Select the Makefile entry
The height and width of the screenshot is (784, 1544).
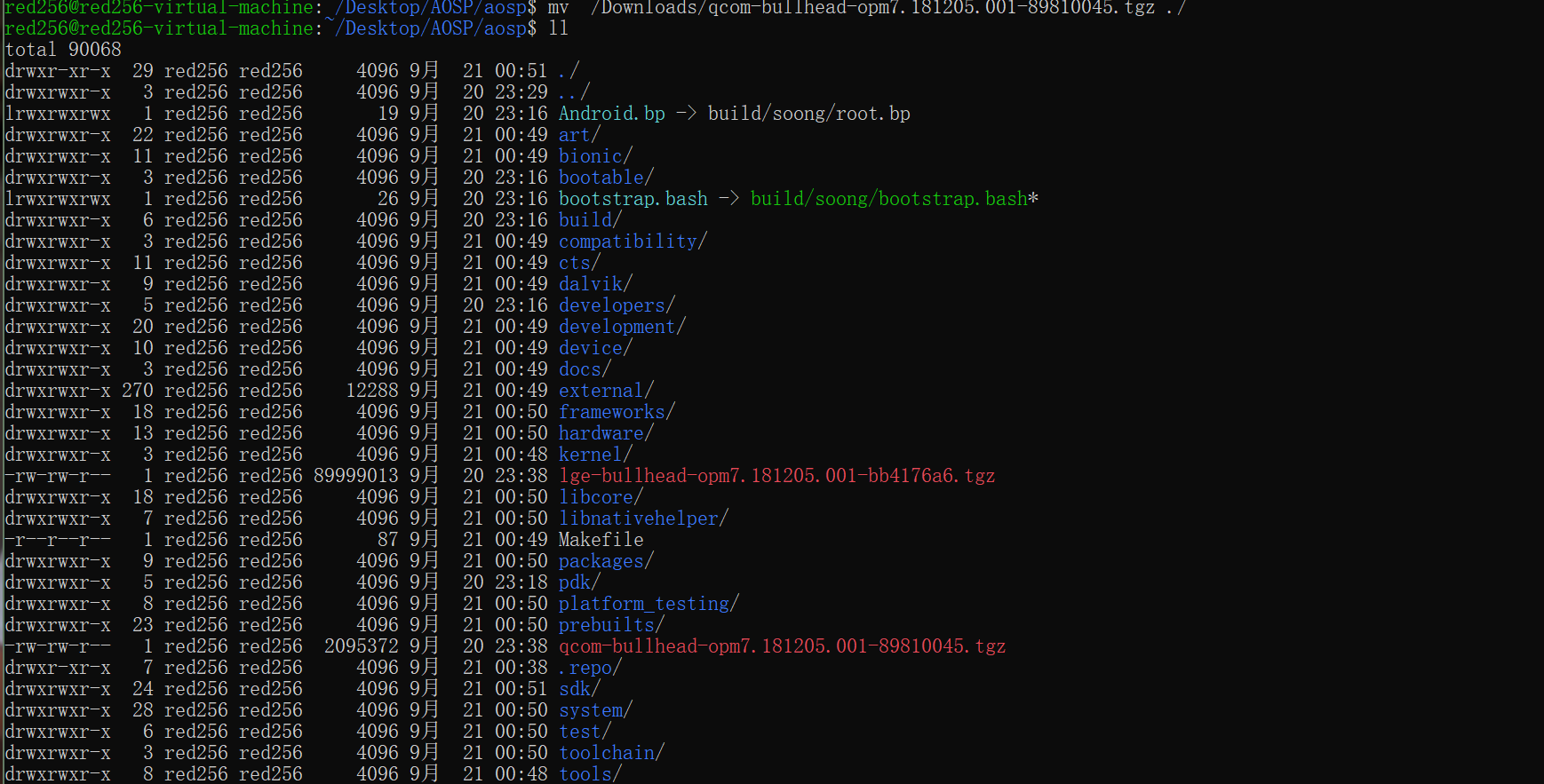[601, 540]
